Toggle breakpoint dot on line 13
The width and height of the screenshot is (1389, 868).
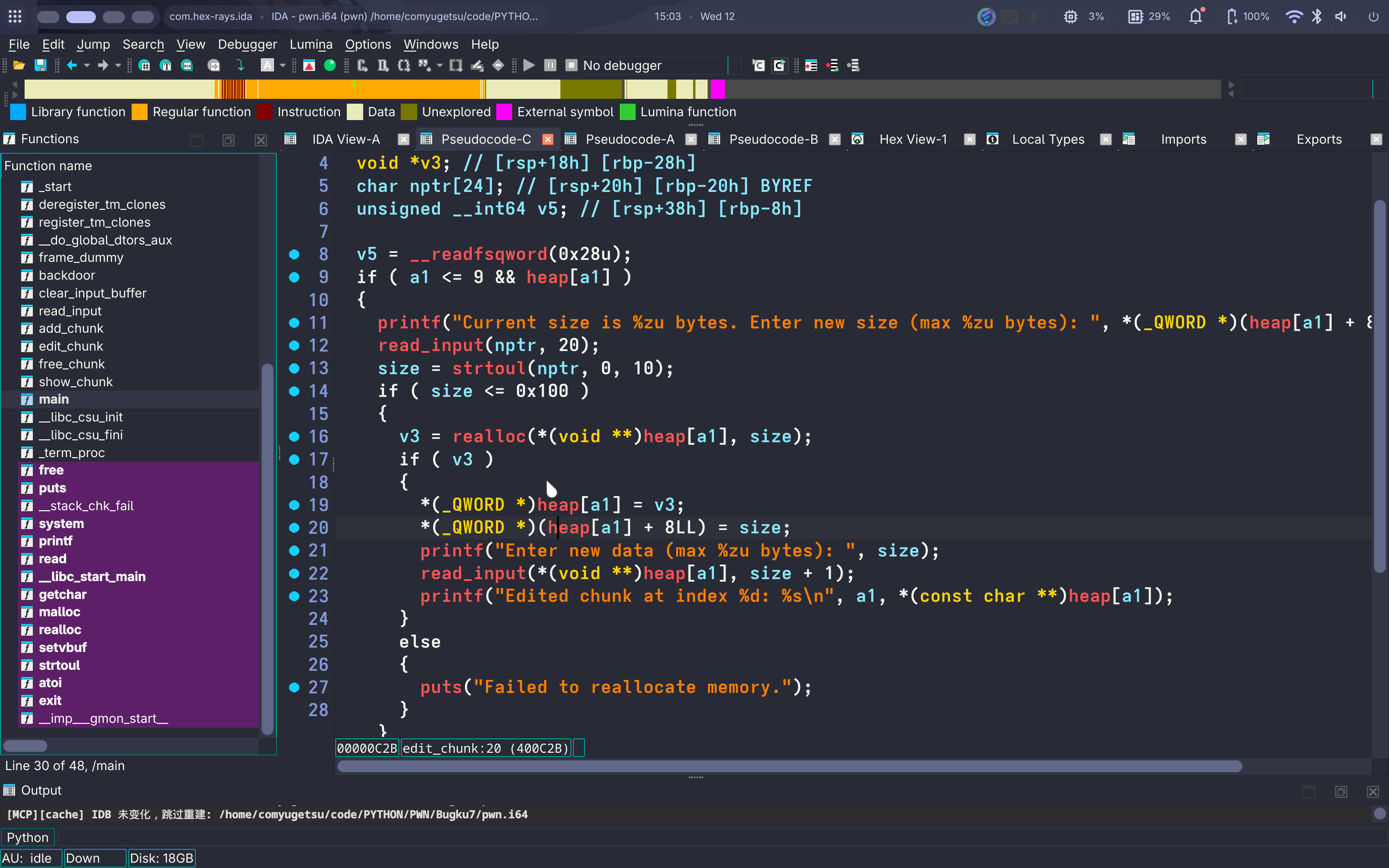(x=294, y=368)
